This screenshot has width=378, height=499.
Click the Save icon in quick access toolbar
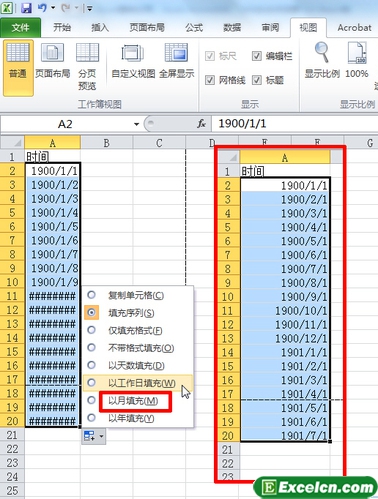[26, 7]
